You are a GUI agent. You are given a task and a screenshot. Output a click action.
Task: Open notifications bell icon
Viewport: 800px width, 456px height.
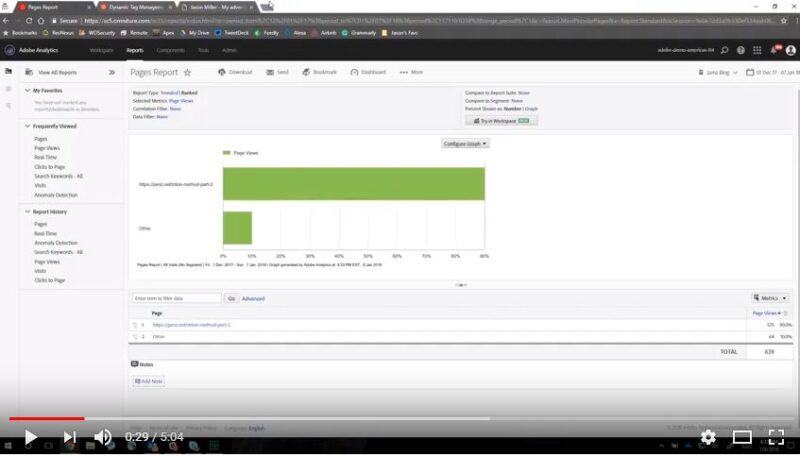[774, 50]
